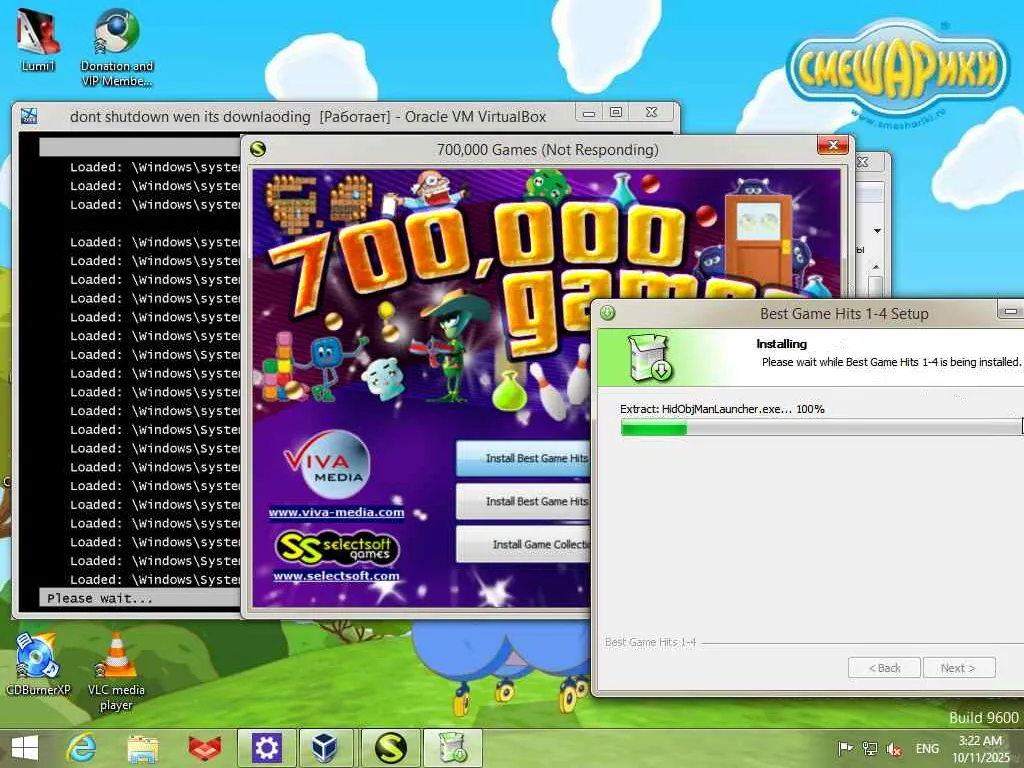The width and height of the screenshot is (1024, 768).
Task: Click the scroll-up arrow in background window
Action: click(876, 267)
